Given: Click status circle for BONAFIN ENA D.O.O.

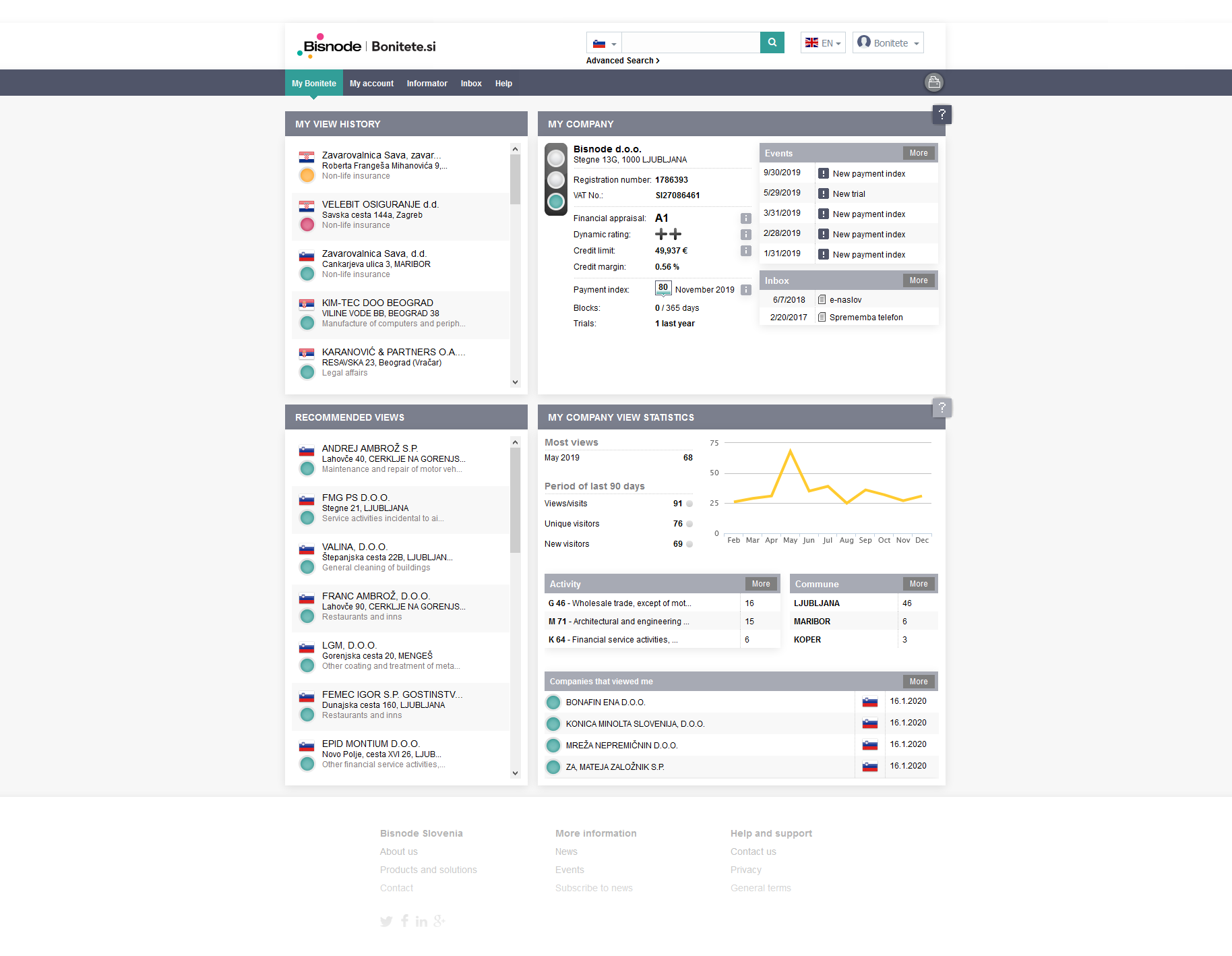Looking at the screenshot, I should point(553,703).
